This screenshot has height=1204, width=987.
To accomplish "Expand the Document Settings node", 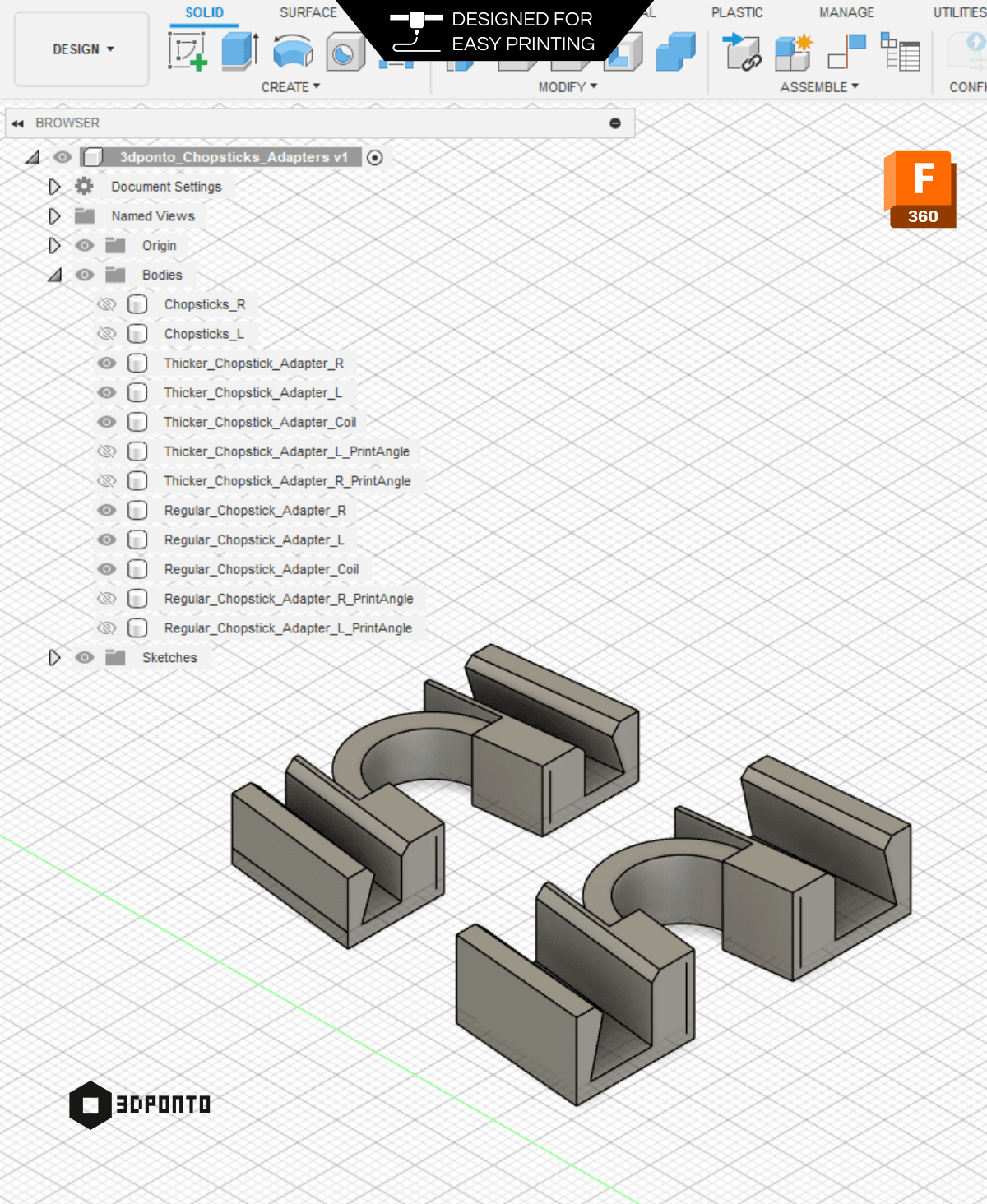I will pos(54,187).
